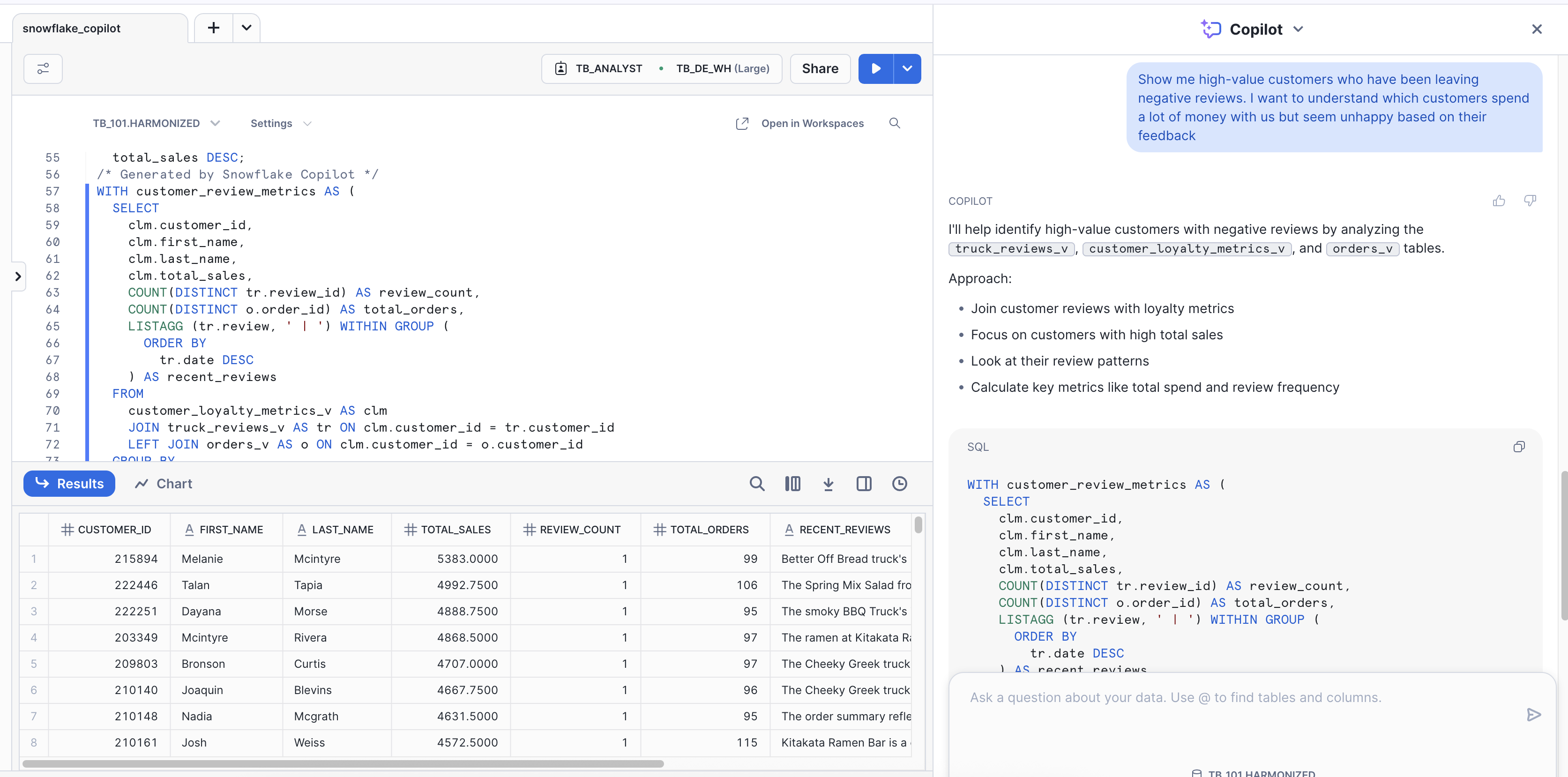Give thumbs up to Copilot response
The height and width of the screenshot is (777, 1568).
pos(1499,201)
